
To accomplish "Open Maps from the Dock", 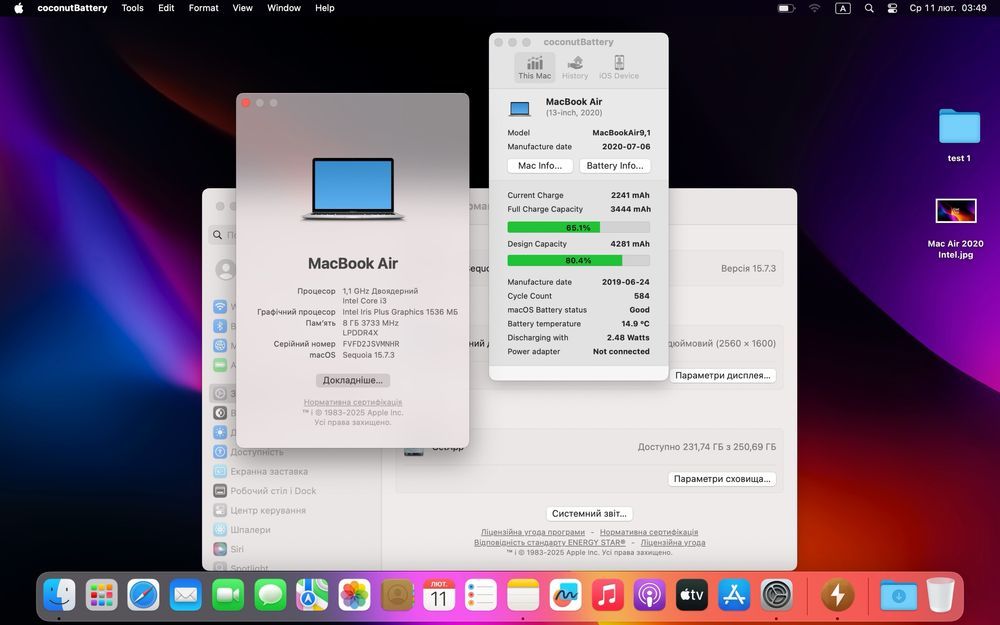I will pos(312,596).
